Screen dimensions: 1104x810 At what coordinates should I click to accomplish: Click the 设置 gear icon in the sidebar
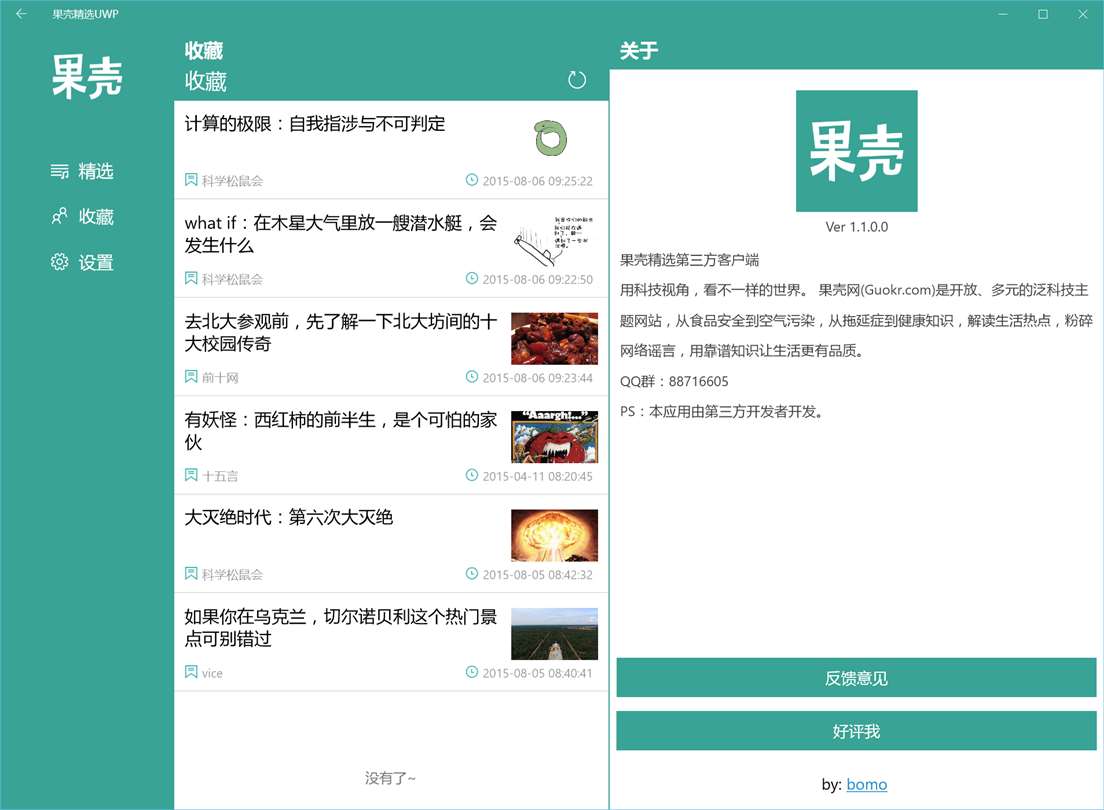click(x=59, y=262)
